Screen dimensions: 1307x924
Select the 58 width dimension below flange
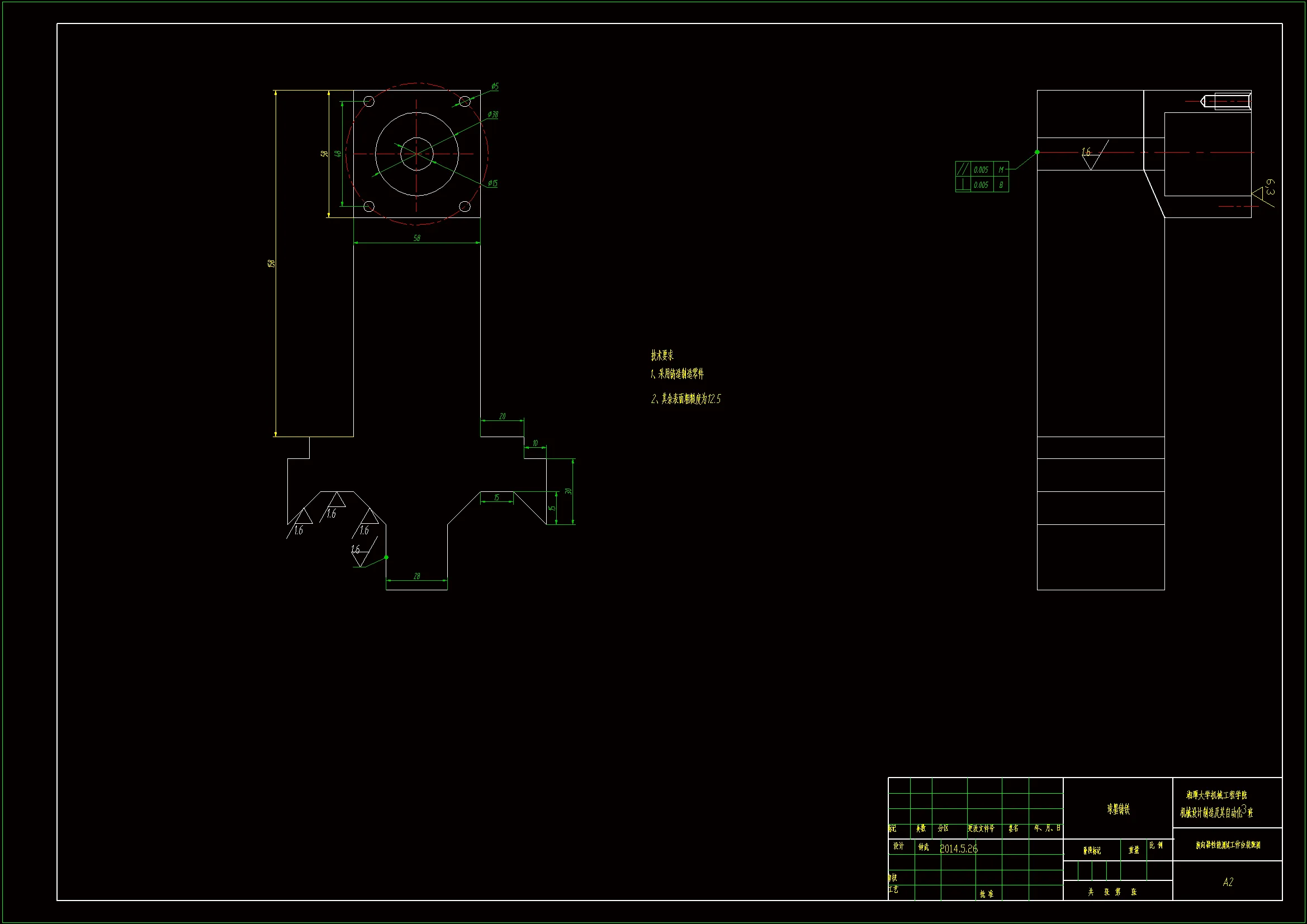416,238
